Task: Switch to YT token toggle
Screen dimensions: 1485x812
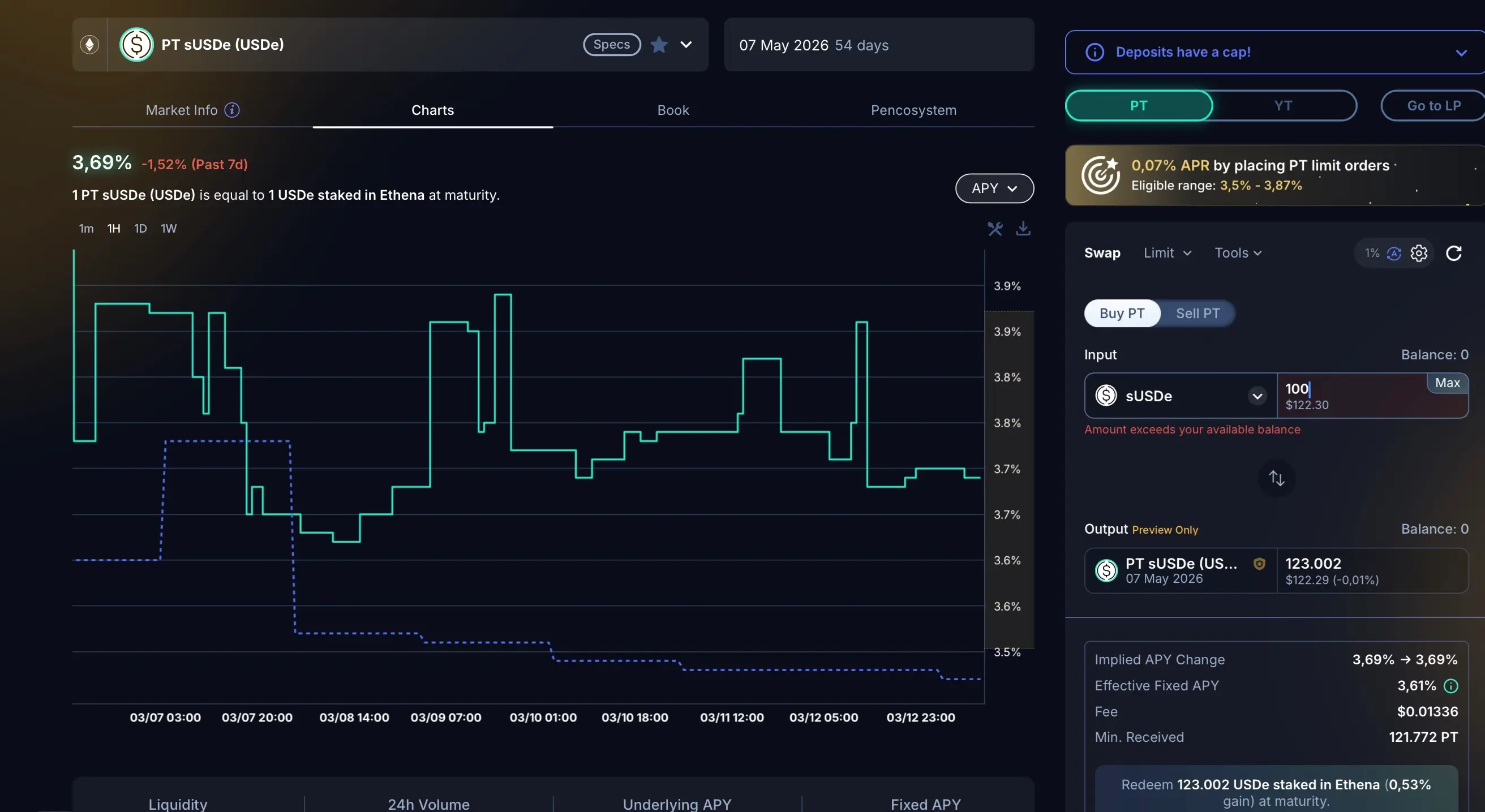Action: (x=1283, y=105)
